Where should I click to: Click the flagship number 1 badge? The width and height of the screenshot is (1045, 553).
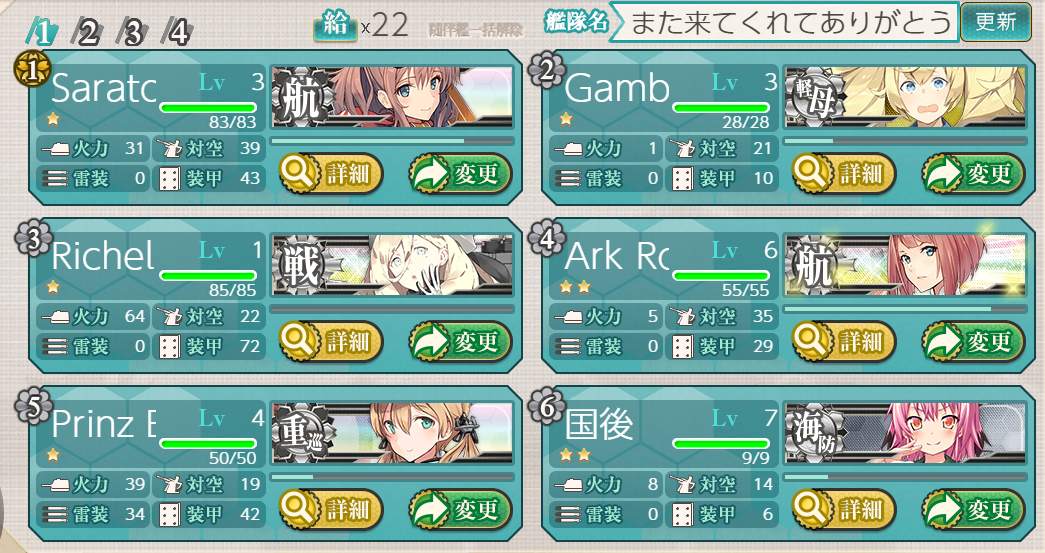pos(31,71)
